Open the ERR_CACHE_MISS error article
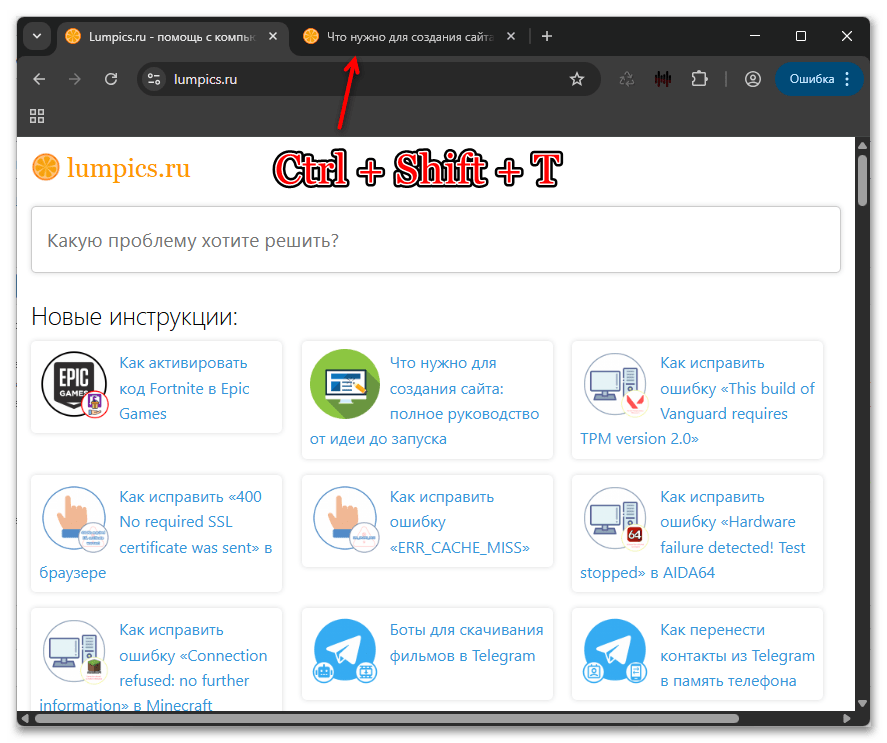Image resolution: width=887 pixels, height=743 pixels. tap(459, 522)
